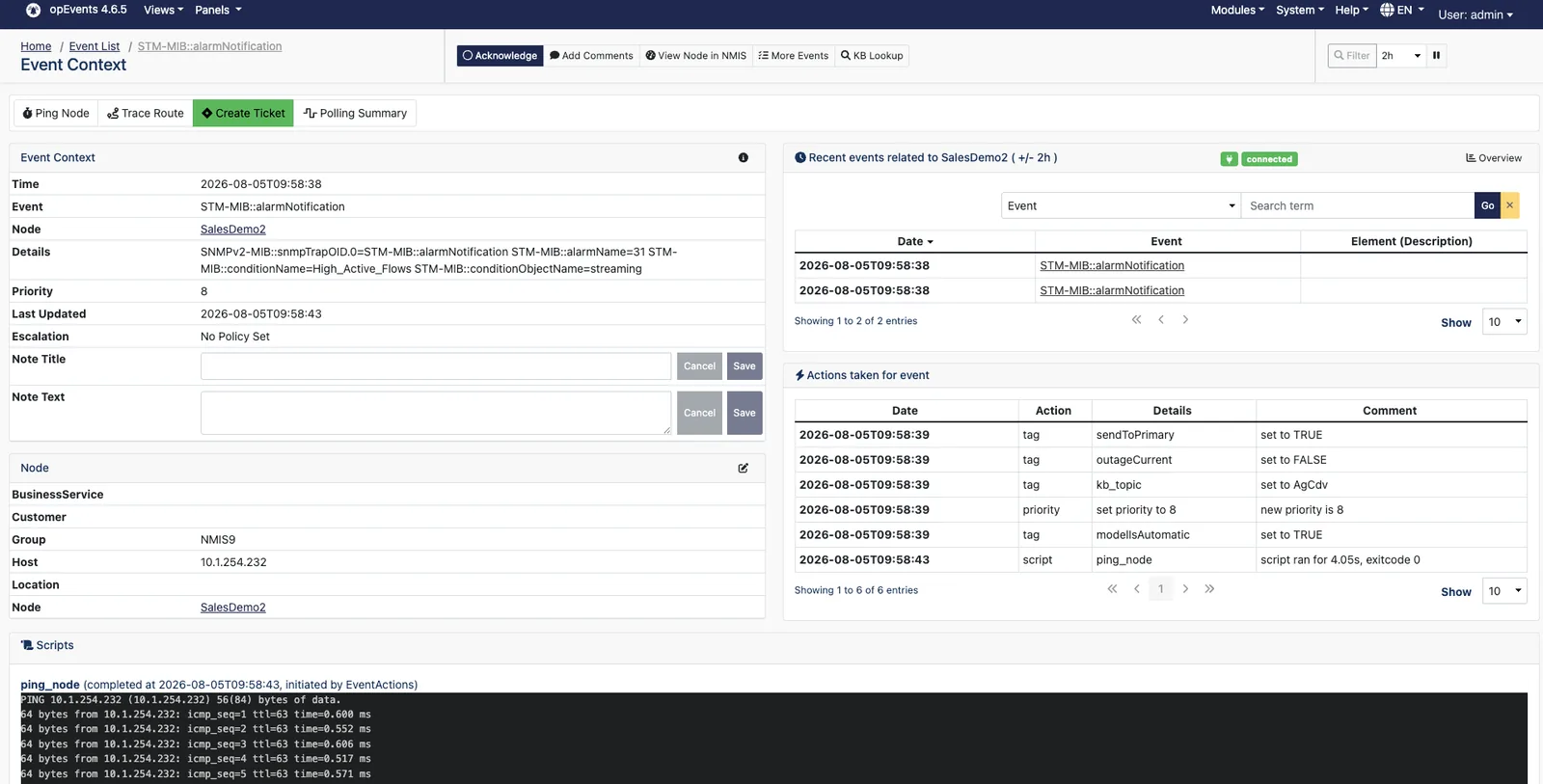Screen dimensions: 1543x784
Task: Click Create Ticket button
Action: click(x=243, y=113)
